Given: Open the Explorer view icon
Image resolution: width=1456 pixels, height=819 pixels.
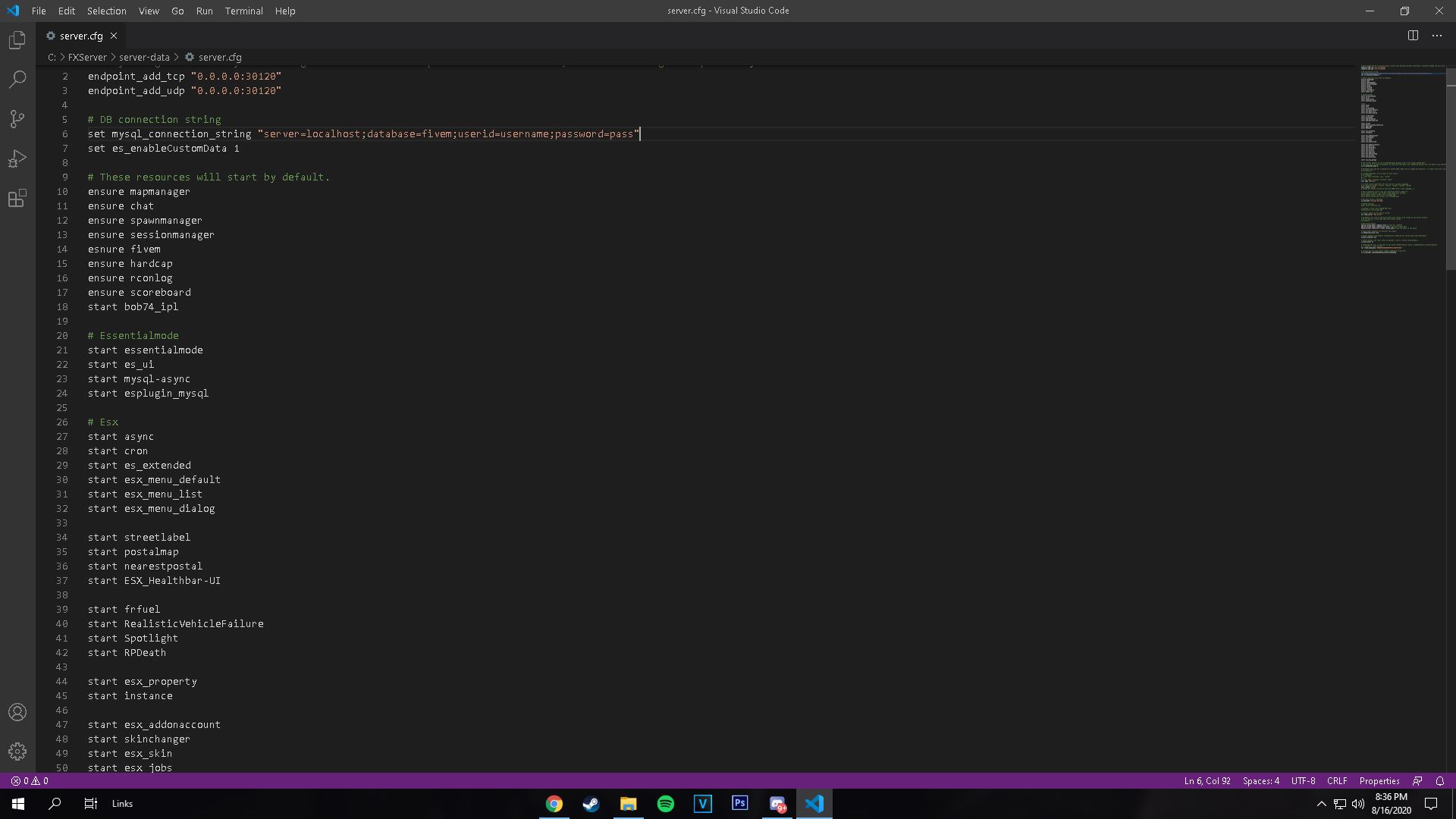Looking at the screenshot, I should coord(17,39).
